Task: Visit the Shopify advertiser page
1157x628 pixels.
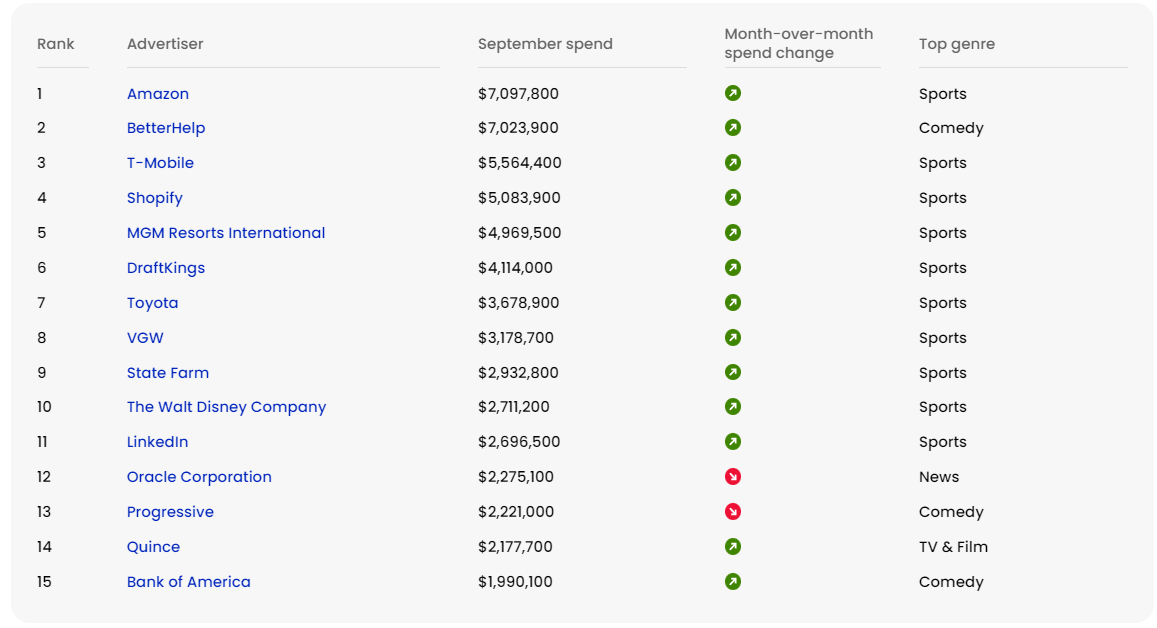Action: (155, 198)
